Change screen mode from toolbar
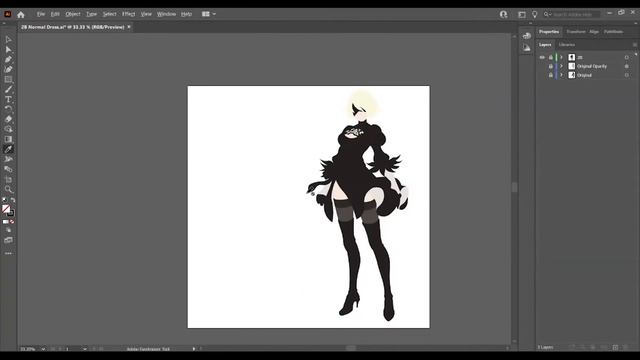Screen dimensions: 640x360 point(8,240)
